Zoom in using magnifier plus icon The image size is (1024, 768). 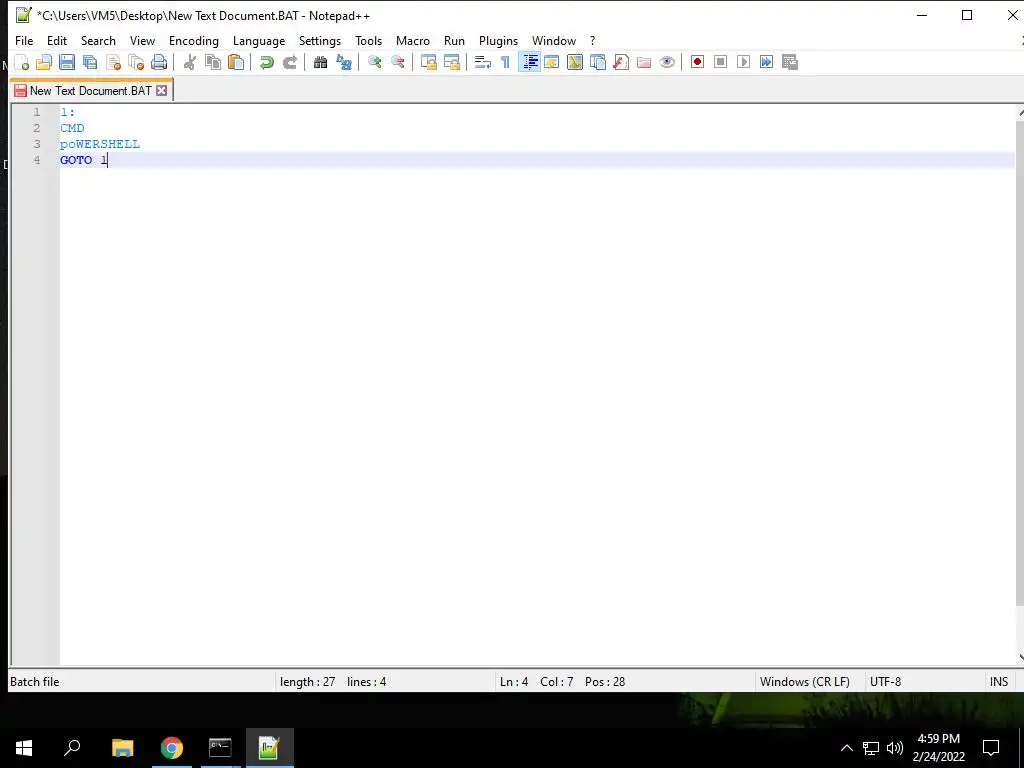[374, 62]
